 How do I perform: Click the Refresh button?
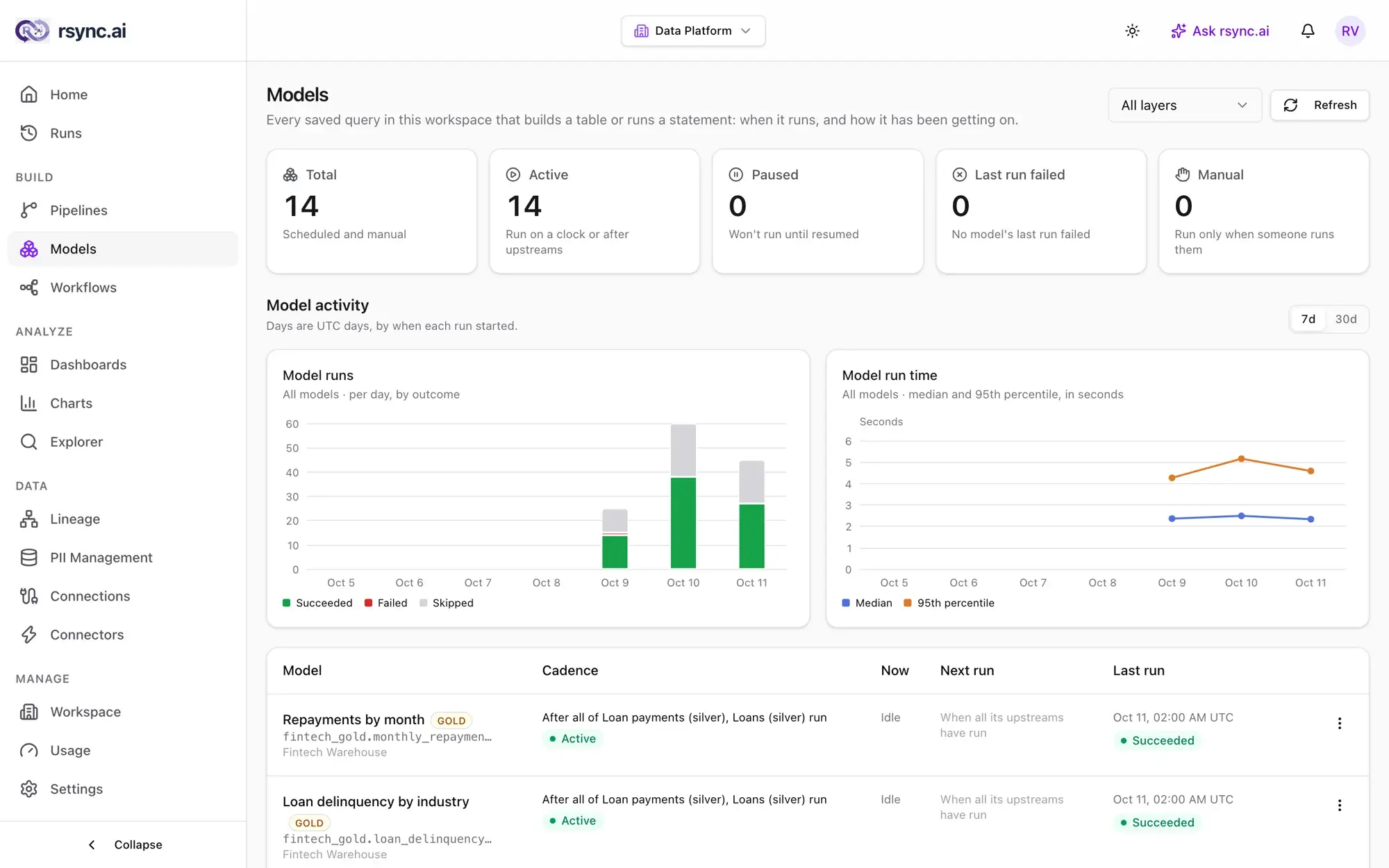tap(1320, 105)
